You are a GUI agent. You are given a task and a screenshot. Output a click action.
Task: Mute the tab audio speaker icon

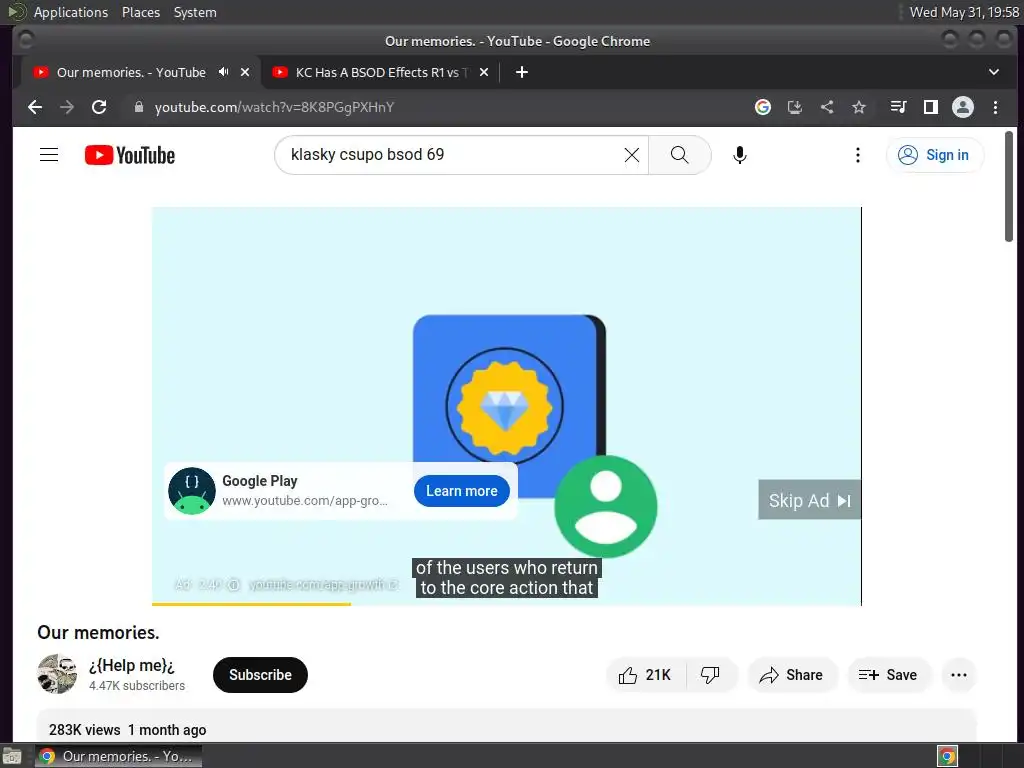tap(224, 72)
